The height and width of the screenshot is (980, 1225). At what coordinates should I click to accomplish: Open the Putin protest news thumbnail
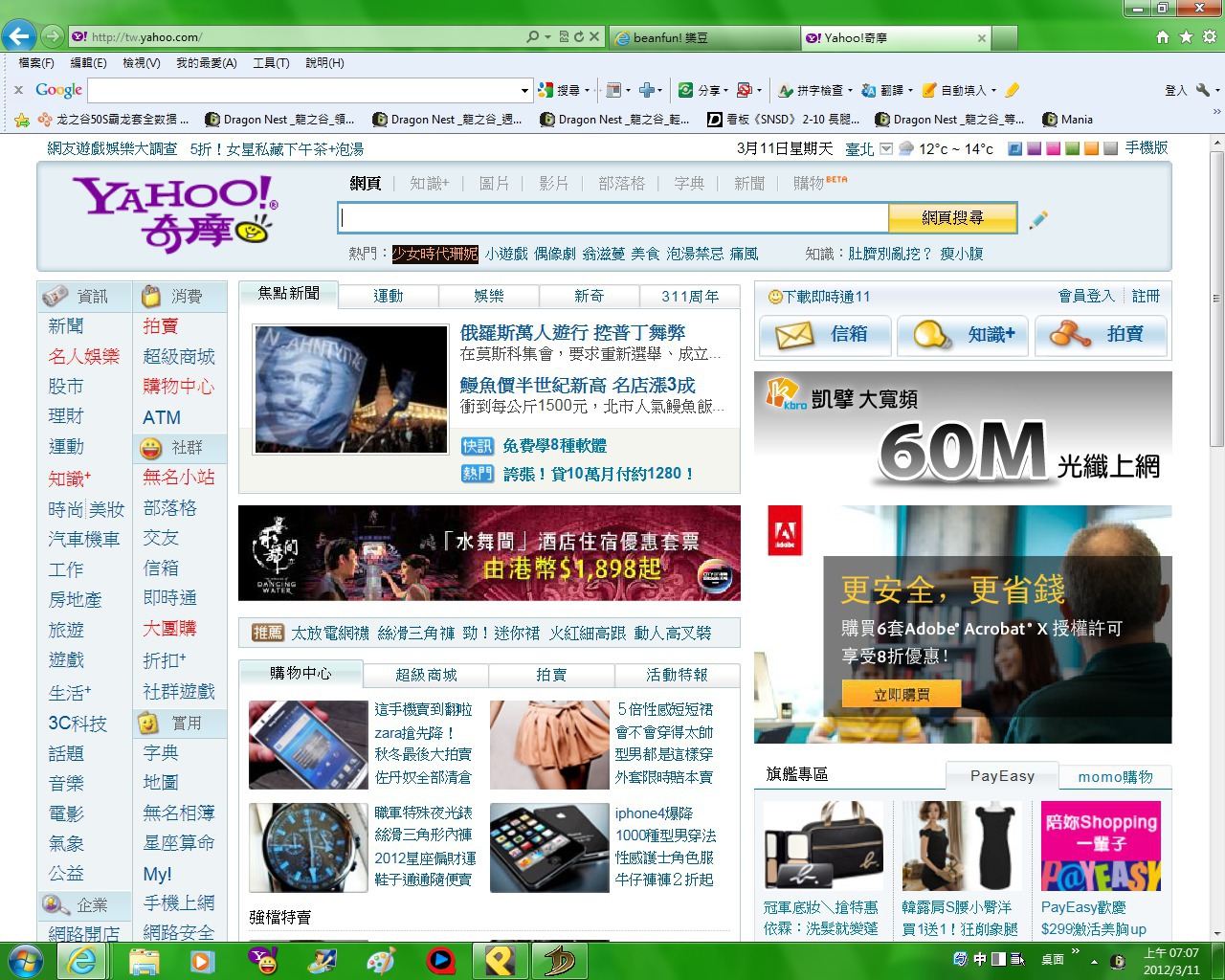(x=351, y=389)
